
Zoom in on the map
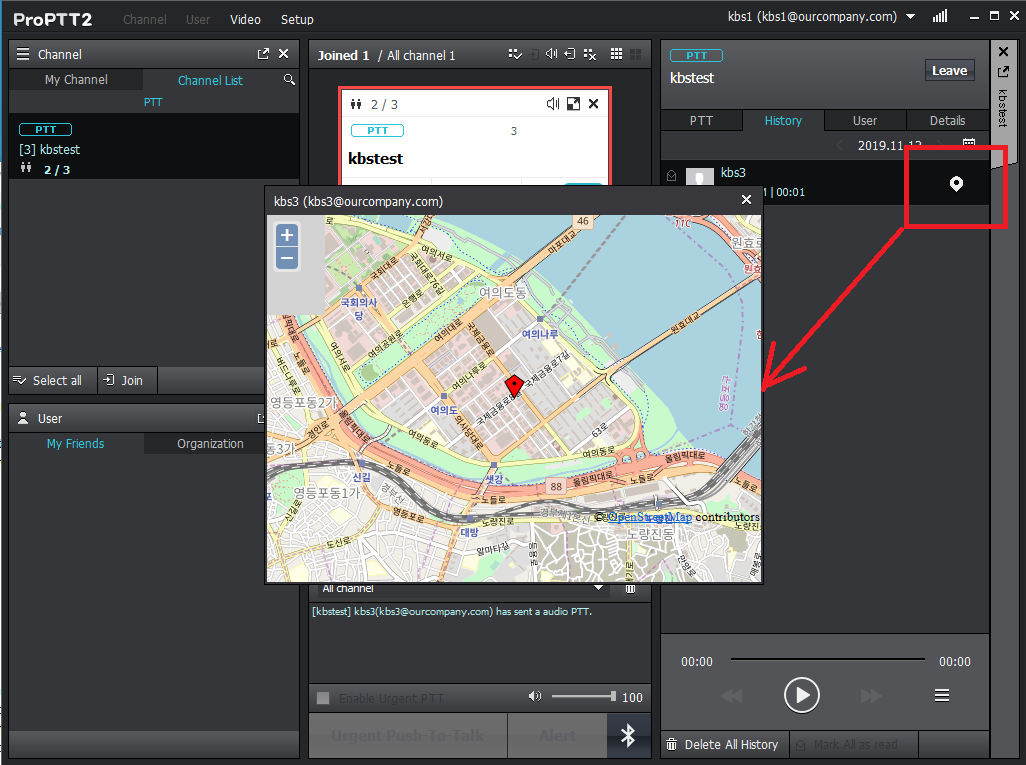coord(287,236)
